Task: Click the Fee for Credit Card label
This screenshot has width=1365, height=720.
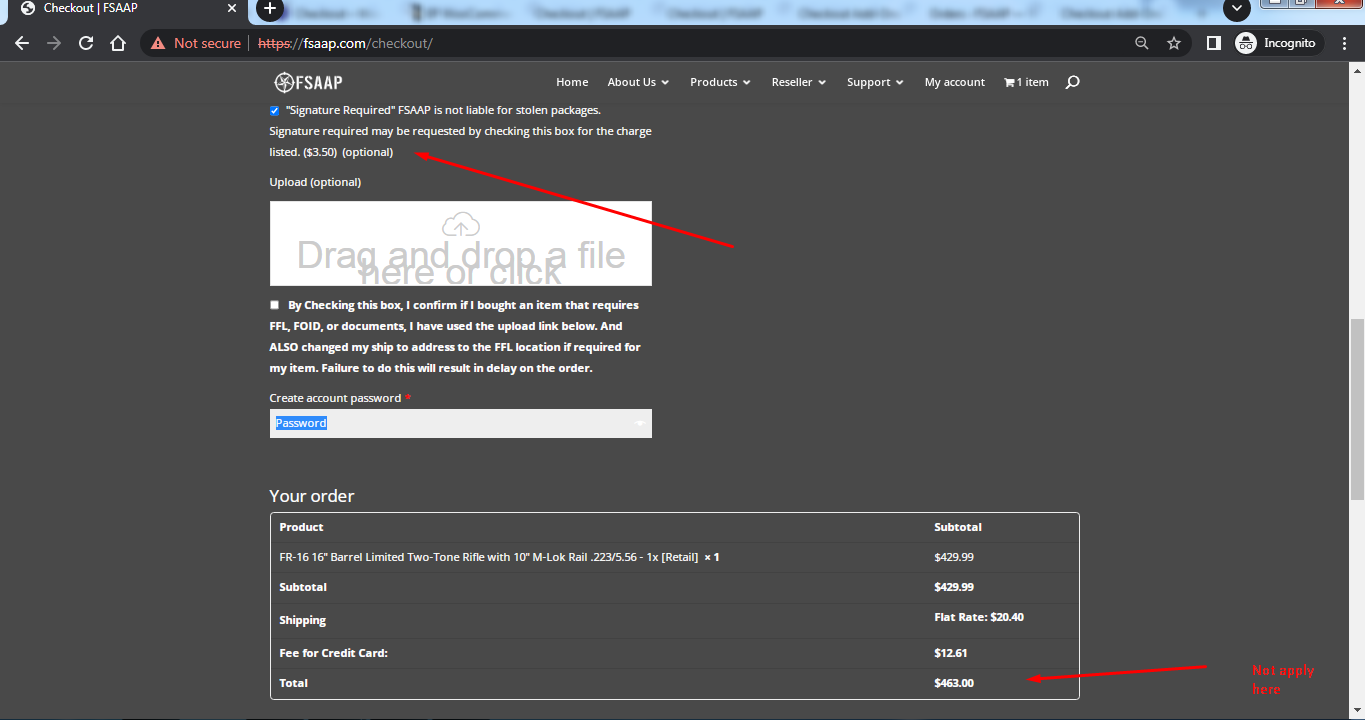Action: coord(333,653)
